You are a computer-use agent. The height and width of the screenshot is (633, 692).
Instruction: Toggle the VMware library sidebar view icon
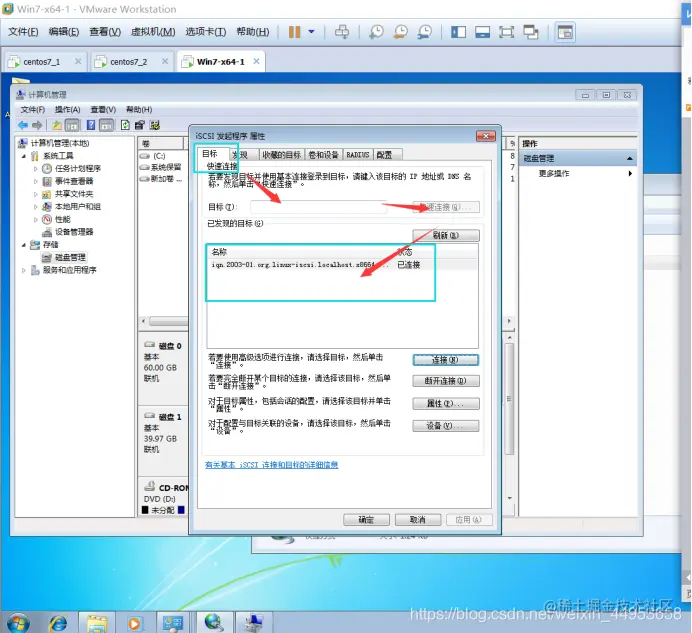point(459,32)
